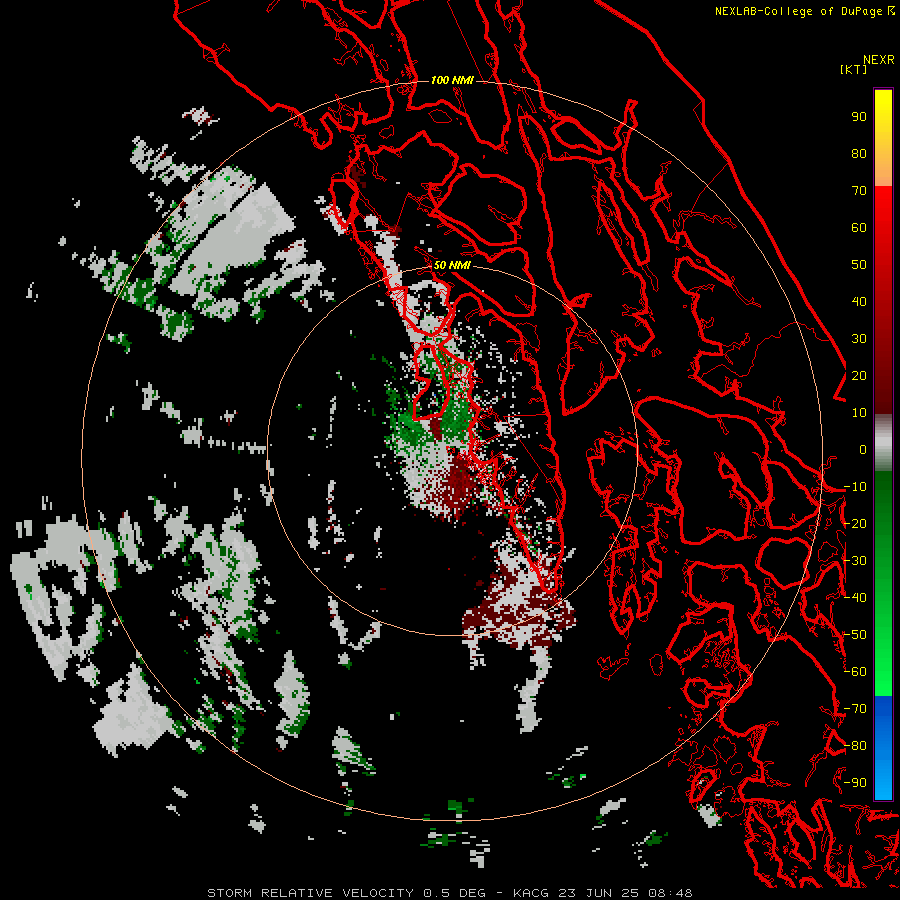Click the -20 value on velocity scale

tap(855, 523)
